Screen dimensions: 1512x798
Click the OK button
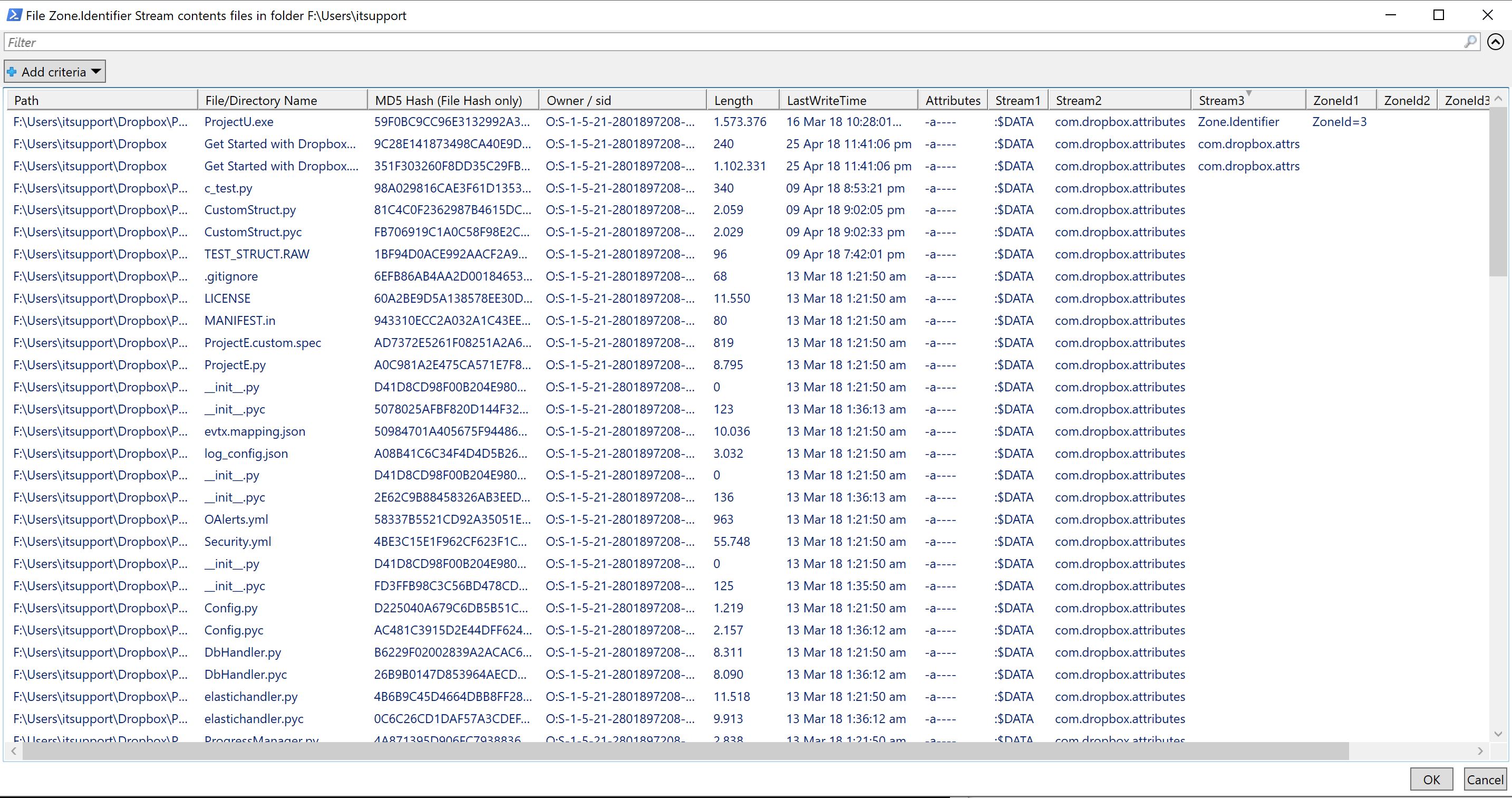(1431, 779)
